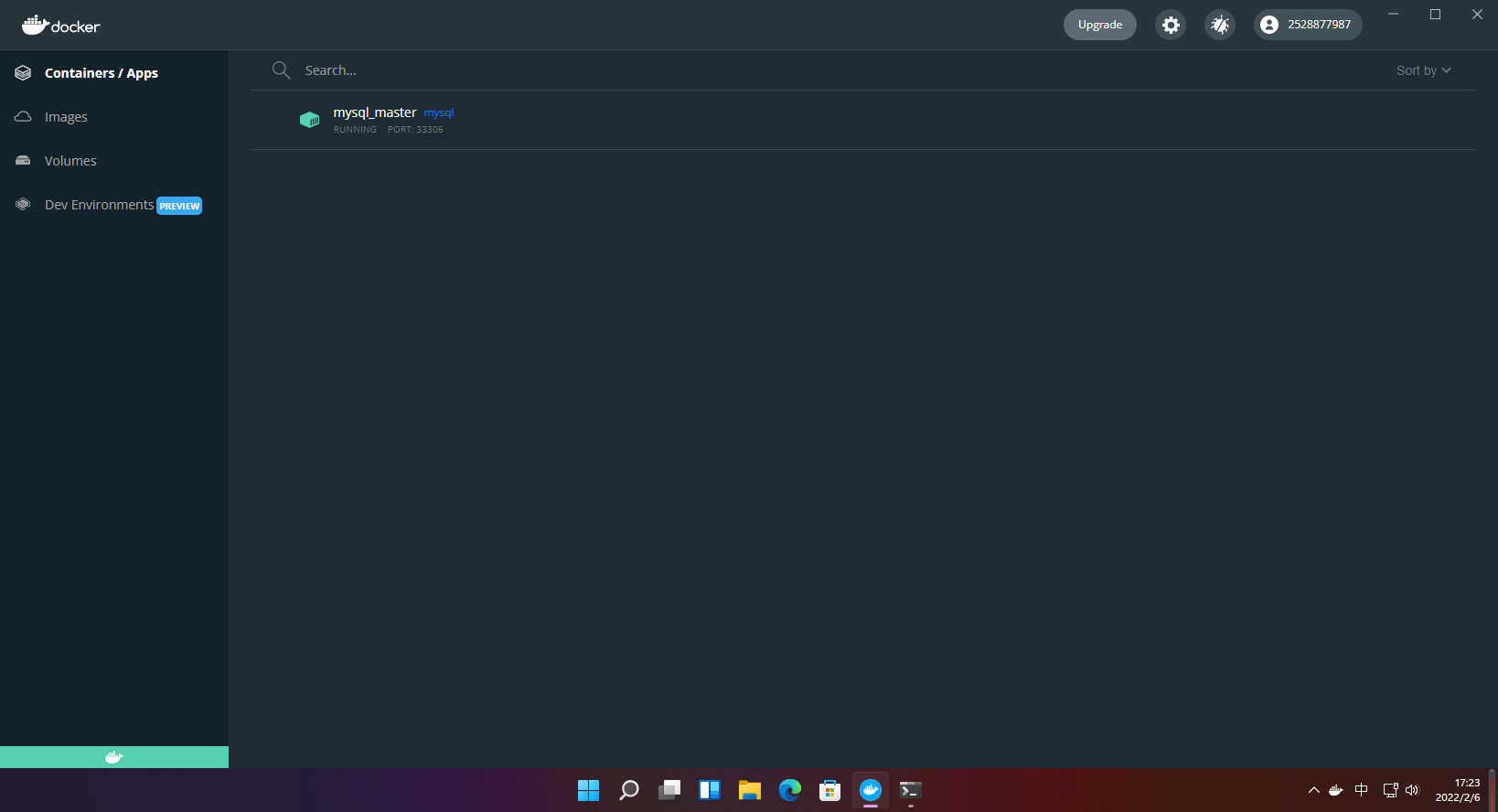Click the whale icon in the green status bar
This screenshot has width=1498, height=812.
(113, 757)
